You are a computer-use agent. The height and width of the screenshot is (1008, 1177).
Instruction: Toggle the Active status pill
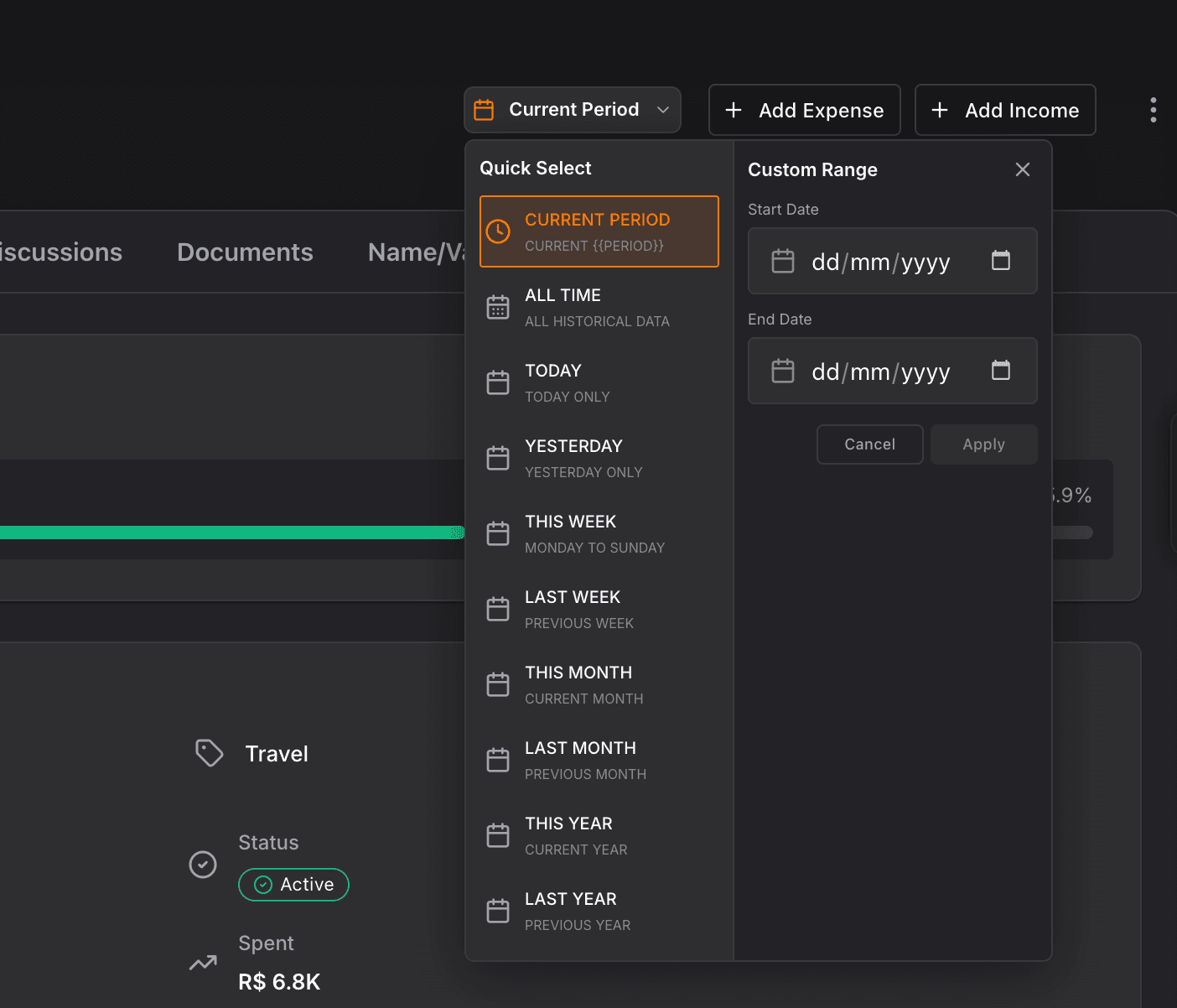point(293,884)
